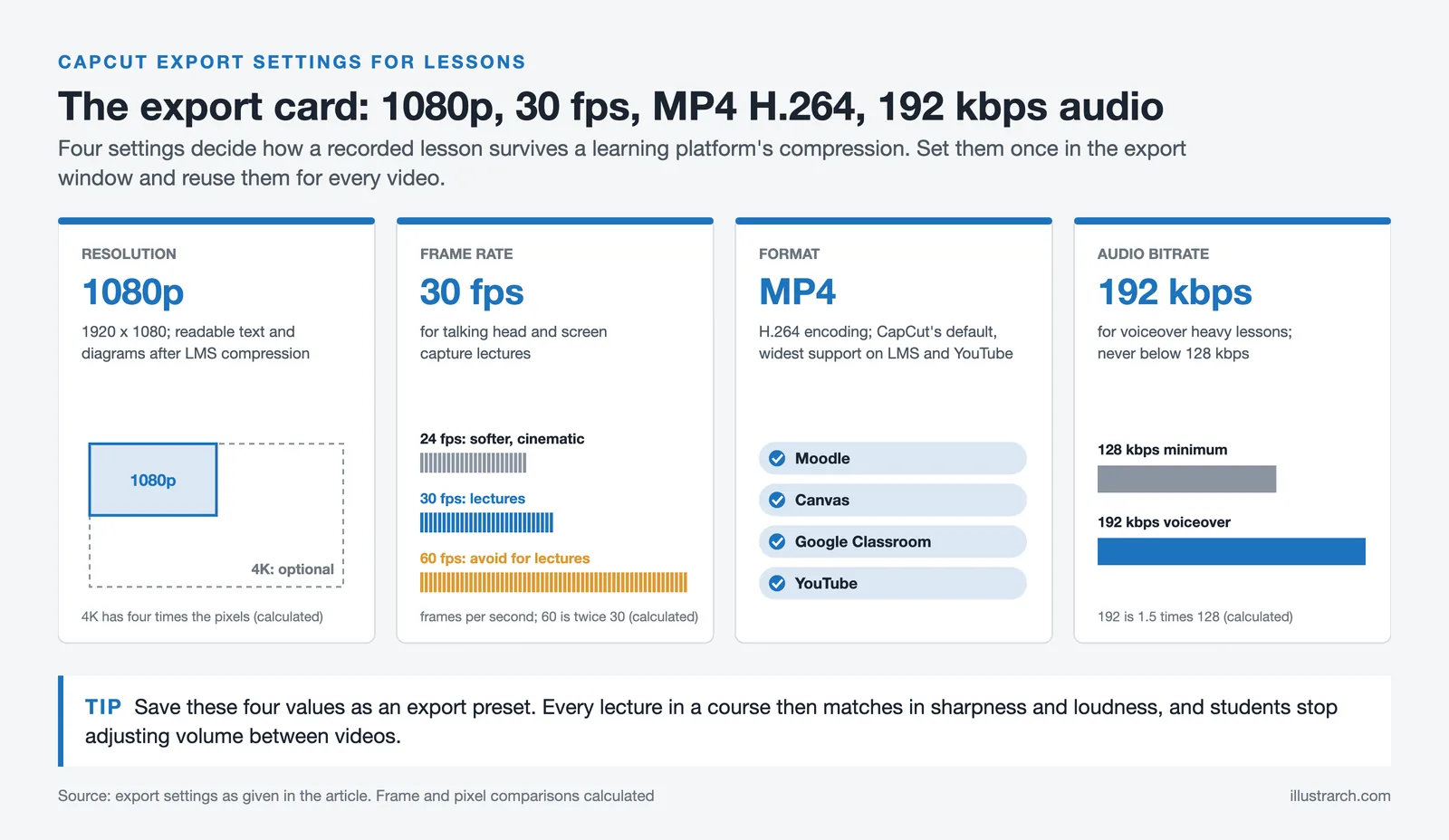Click the 30 fps blue striped bar
Screen dimensions: 1449x840
click(486, 522)
